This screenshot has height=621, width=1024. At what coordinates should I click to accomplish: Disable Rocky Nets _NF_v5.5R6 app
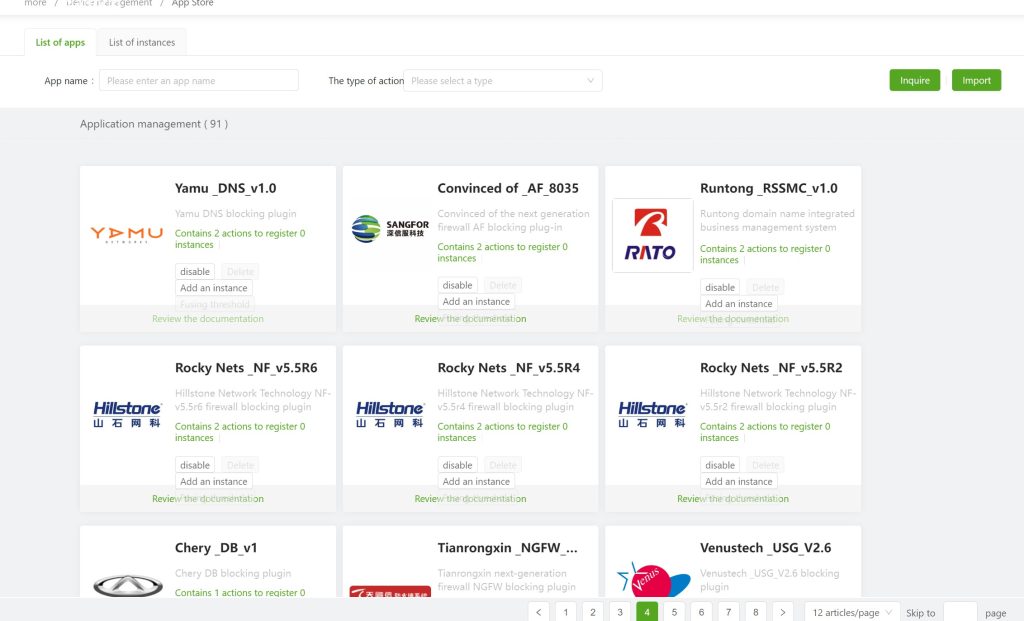pos(195,465)
